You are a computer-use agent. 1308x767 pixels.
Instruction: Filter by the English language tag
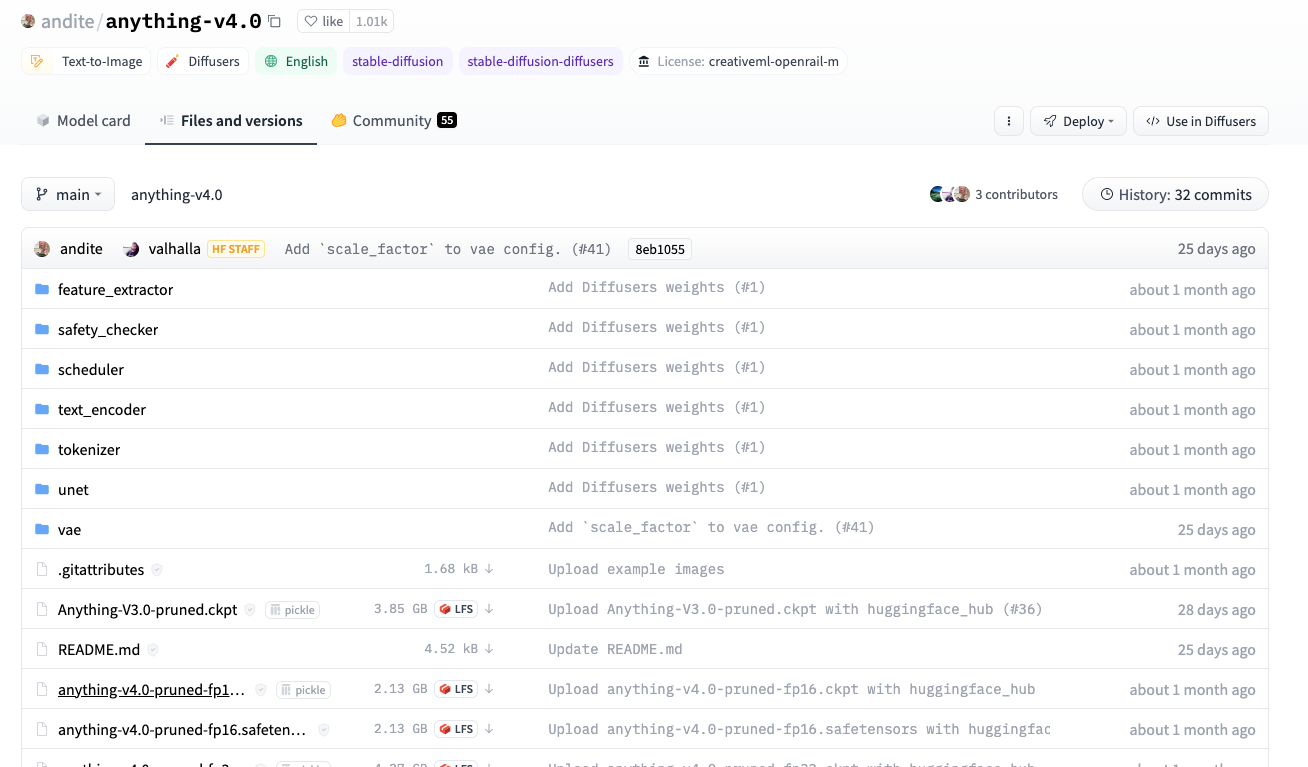point(296,61)
